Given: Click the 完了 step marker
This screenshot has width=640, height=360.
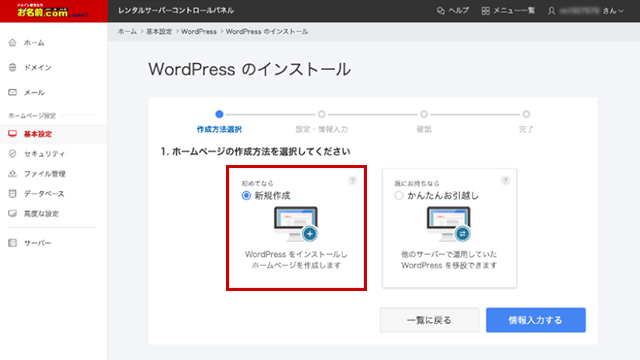Looking at the screenshot, I should tap(526, 114).
